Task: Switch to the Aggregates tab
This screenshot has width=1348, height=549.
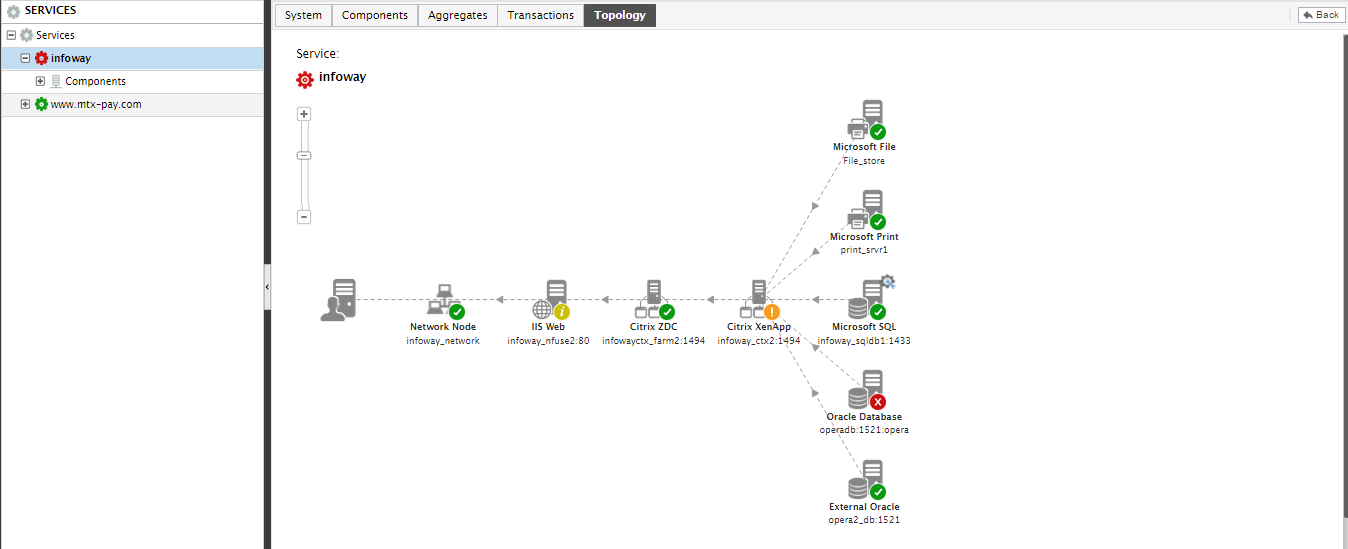Action: [x=458, y=15]
